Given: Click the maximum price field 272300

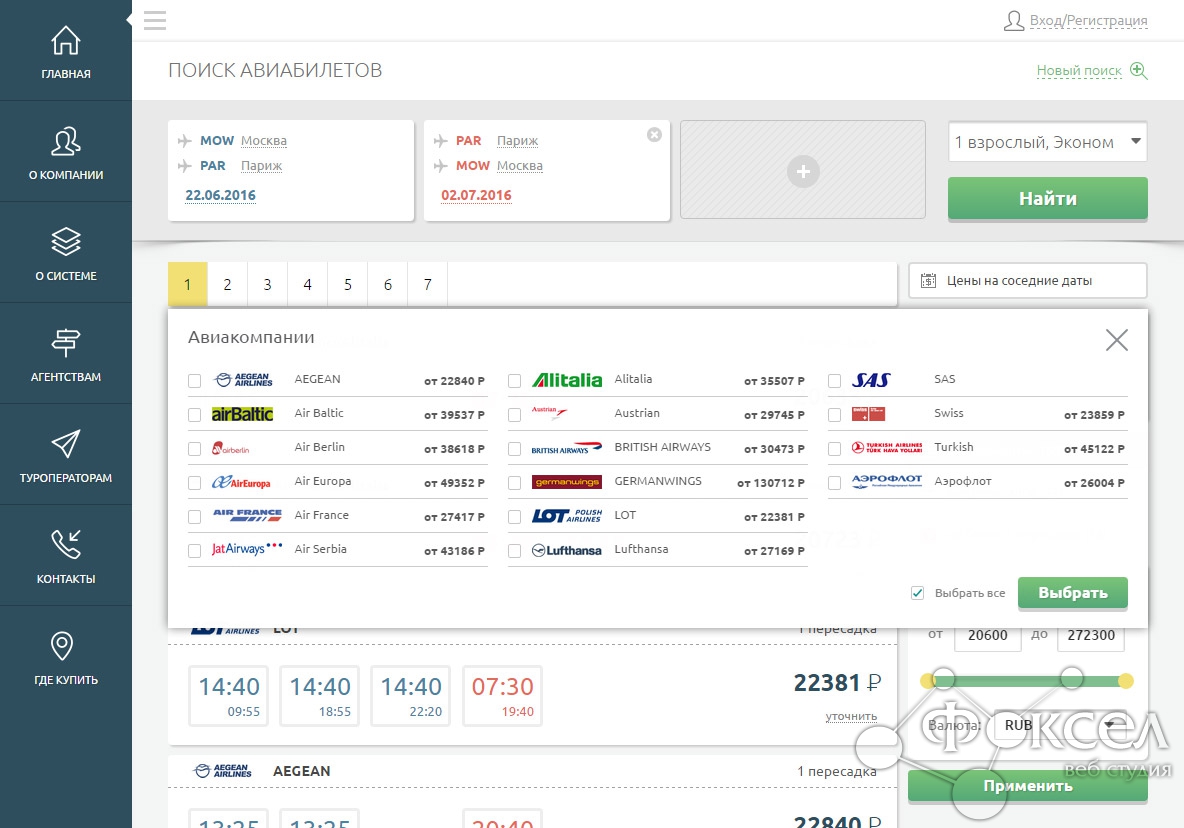Looking at the screenshot, I should pyautogui.click(x=1091, y=636).
